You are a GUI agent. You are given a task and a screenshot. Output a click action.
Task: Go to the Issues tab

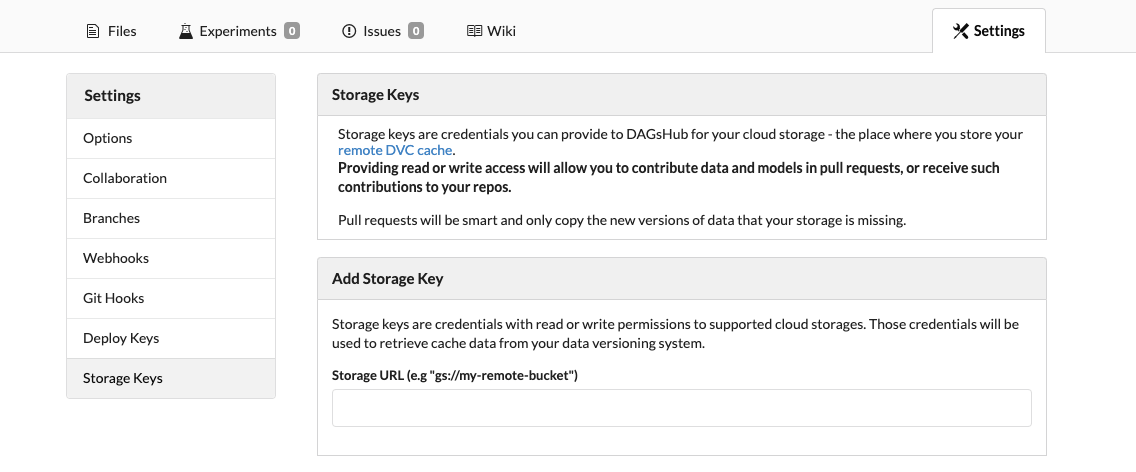pos(381,31)
